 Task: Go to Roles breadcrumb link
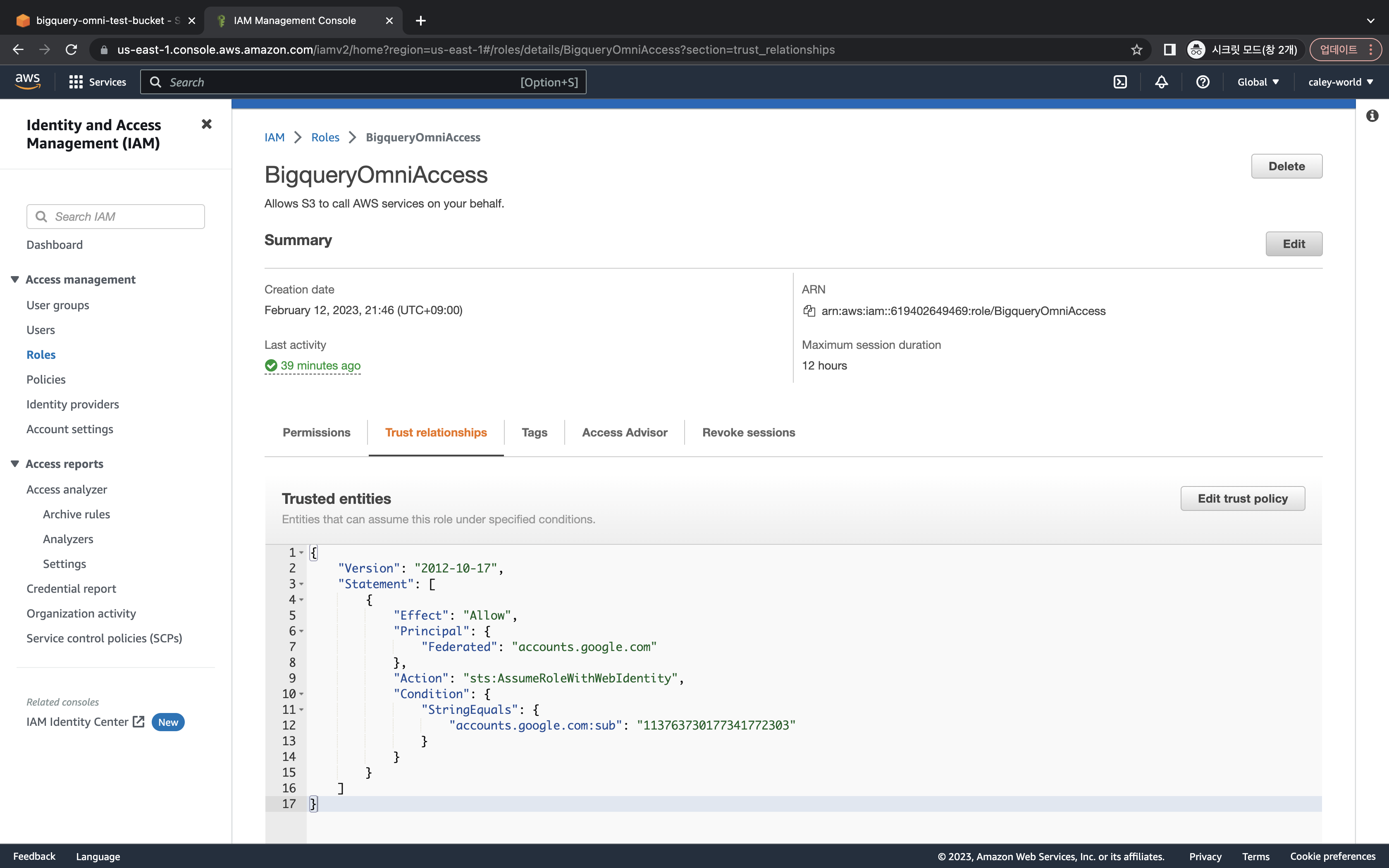(x=325, y=137)
